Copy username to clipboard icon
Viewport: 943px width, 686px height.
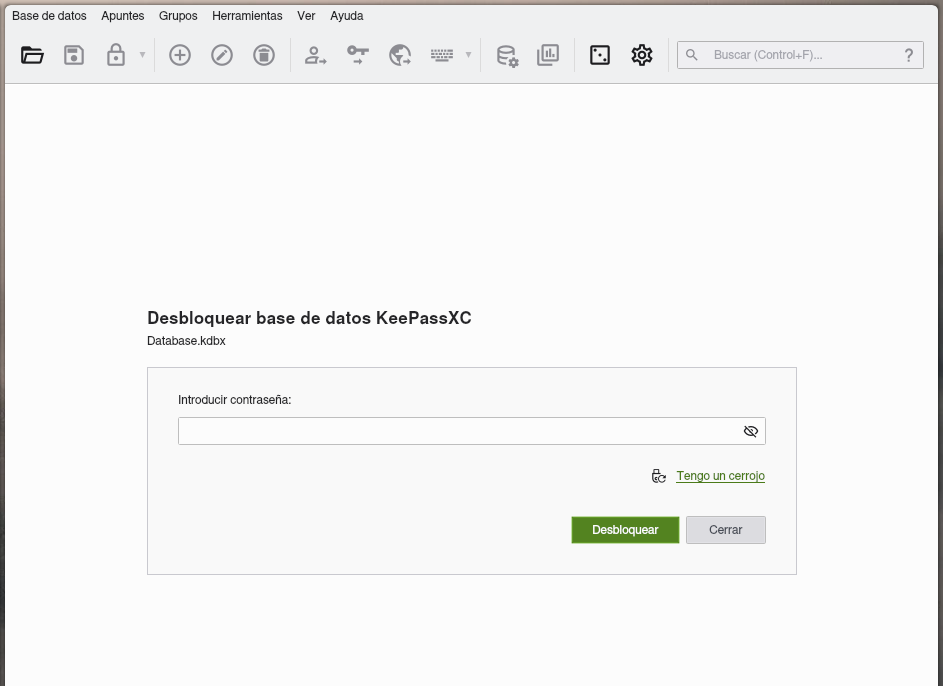[x=315, y=55]
